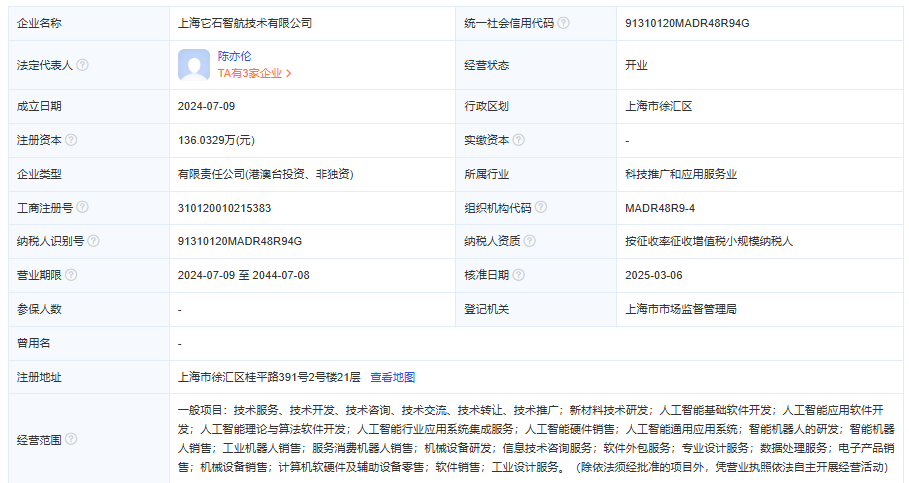Select 按征收率征收增值税小规模纳税人 value

709,241
